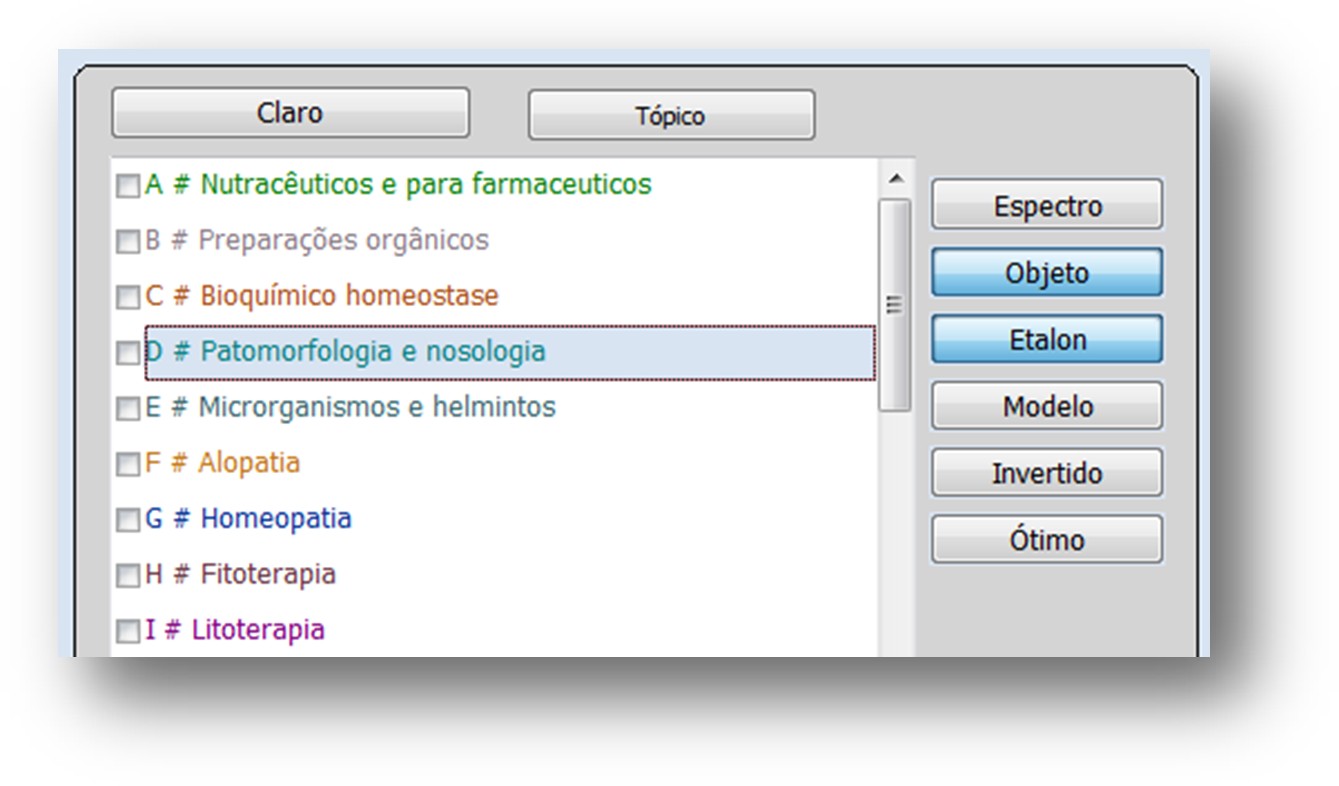Select the Invertido button
The image size is (1339, 786).
(x=1047, y=473)
